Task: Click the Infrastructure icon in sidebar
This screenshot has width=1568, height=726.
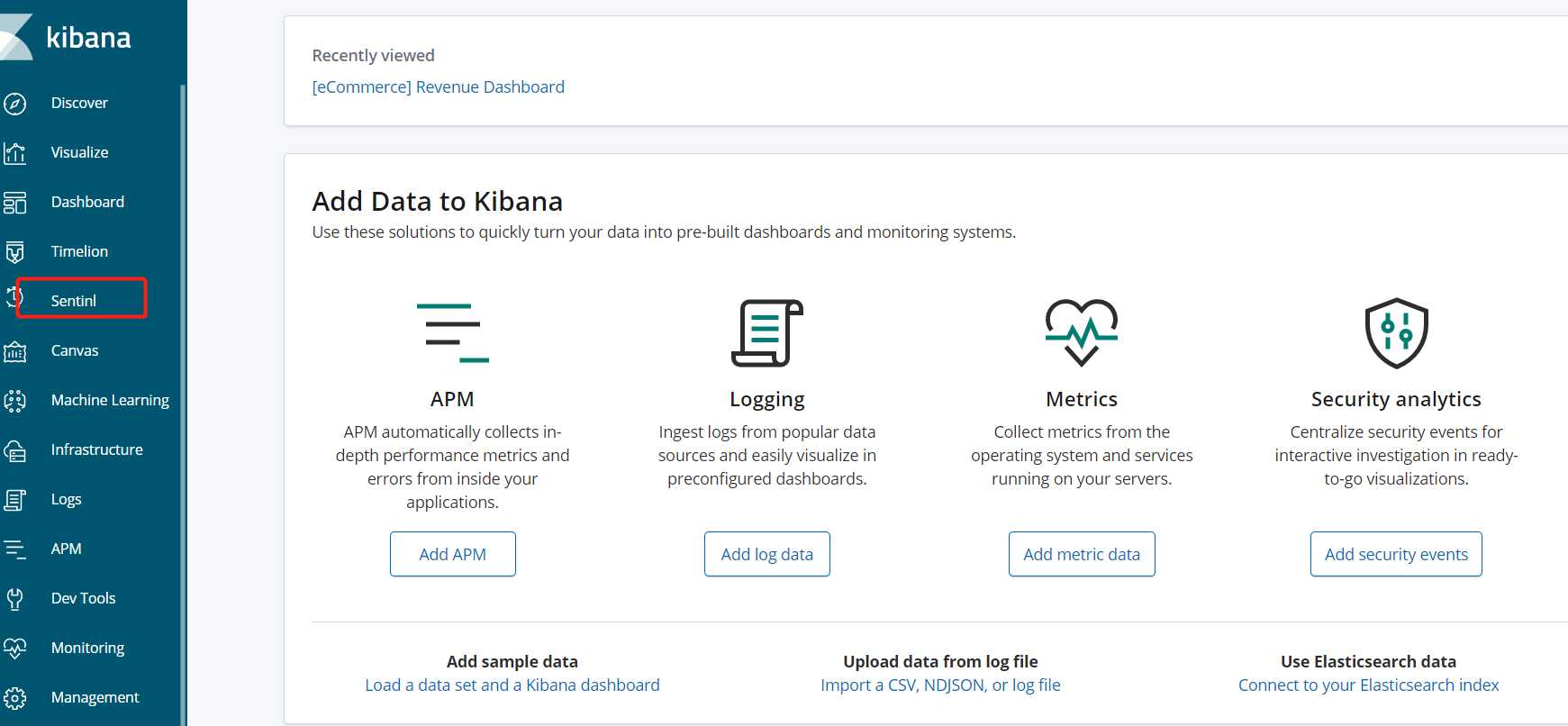Action: [14, 450]
